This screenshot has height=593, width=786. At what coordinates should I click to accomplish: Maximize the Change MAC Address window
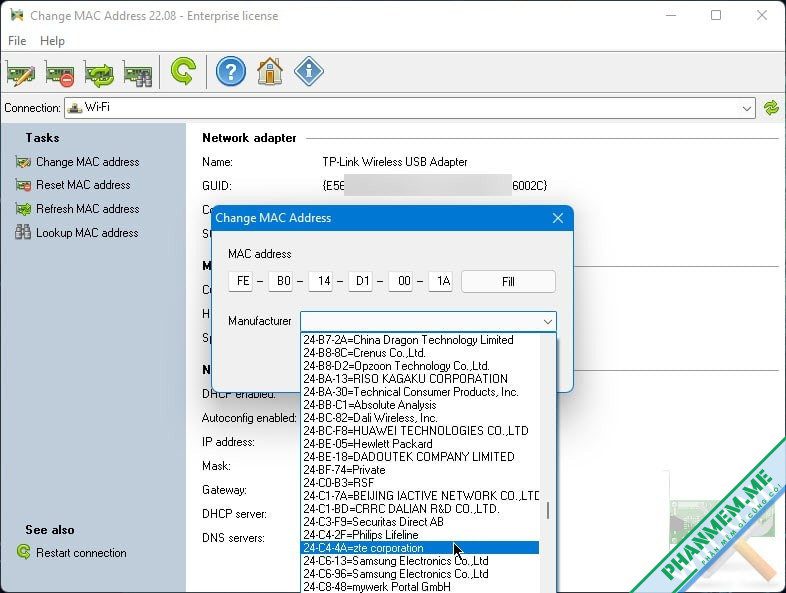pos(716,16)
